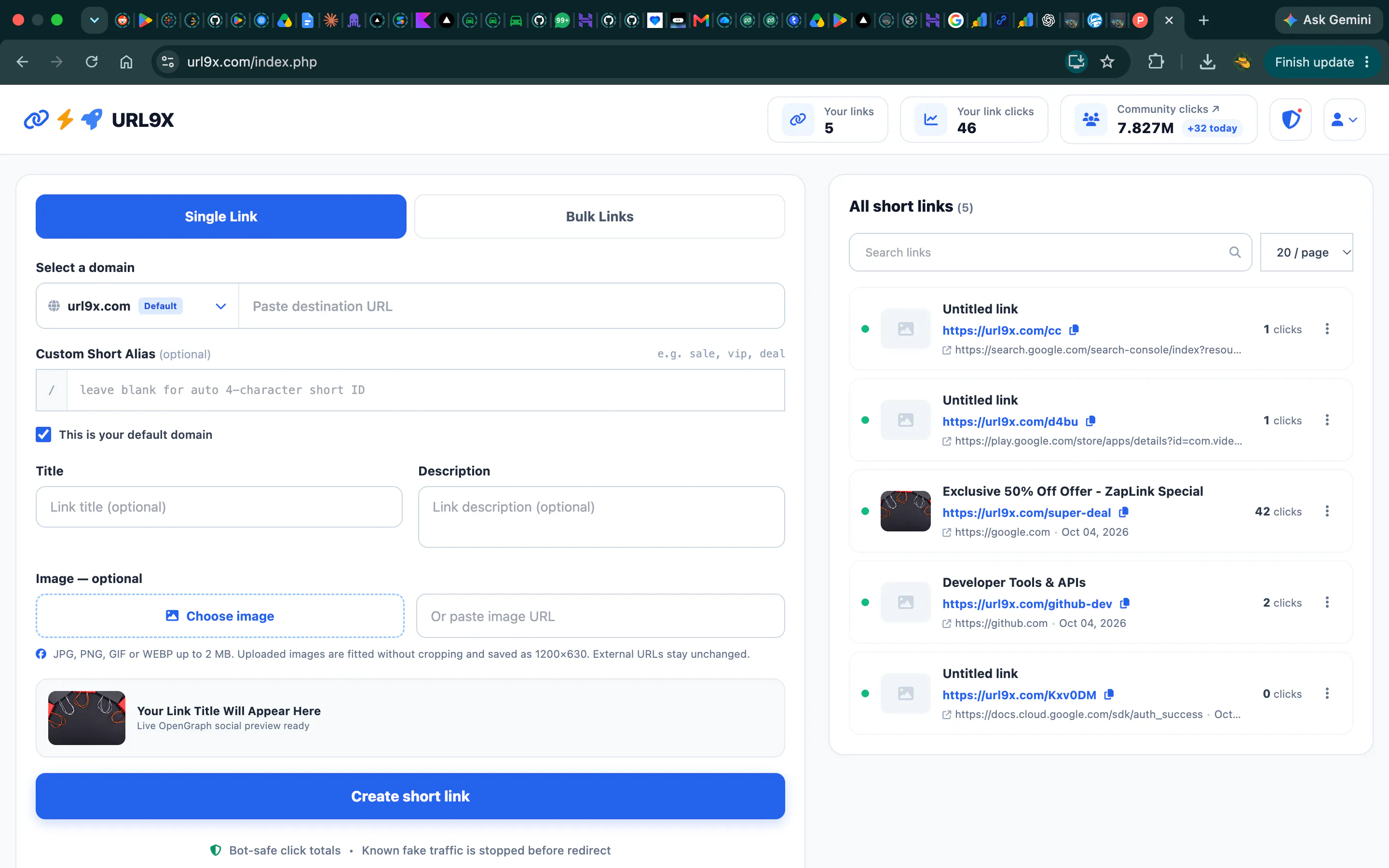Click the '42 clicks' count
Image resolution: width=1389 pixels, height=868 pixels.
(x=1278, y=512)
